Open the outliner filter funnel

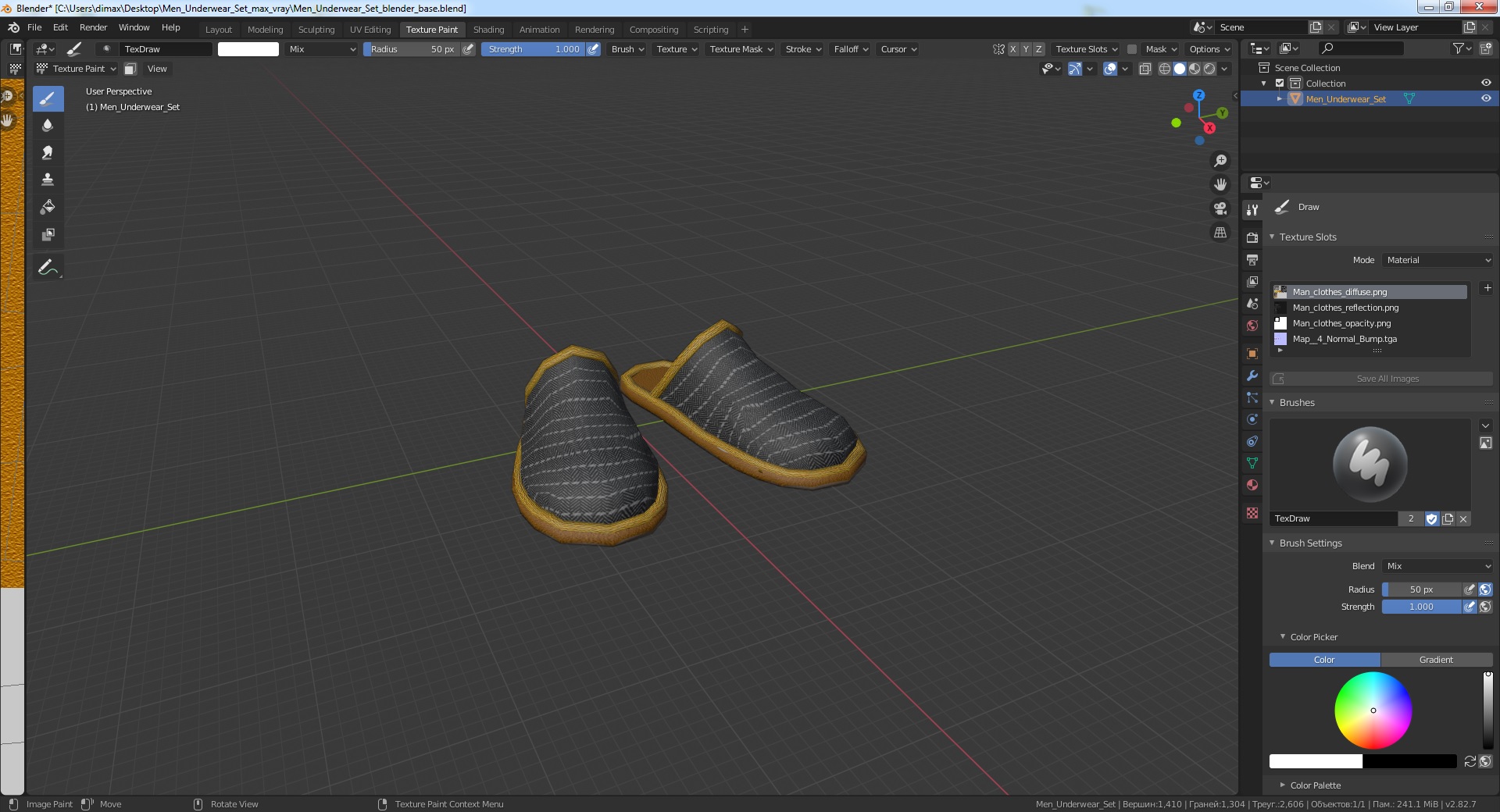pos(1462,48)
